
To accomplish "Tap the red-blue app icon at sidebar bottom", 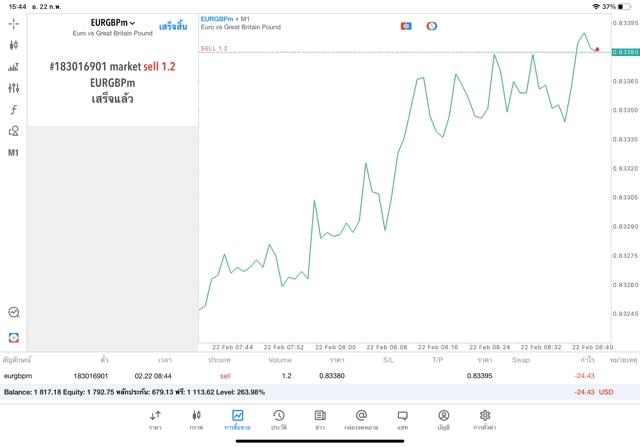I will click(13, 337).
